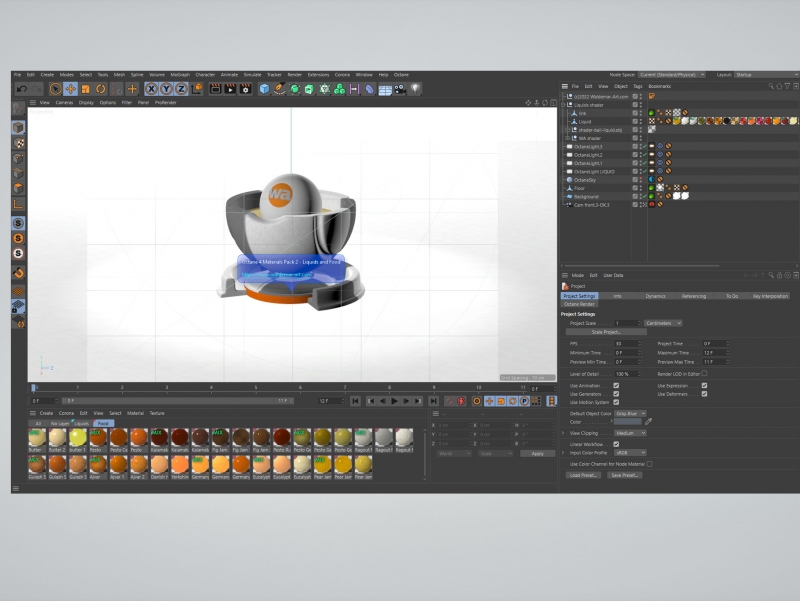Toggle the X-axis lock icon
Screen dimensions: 800x601
tap(153, 89)
